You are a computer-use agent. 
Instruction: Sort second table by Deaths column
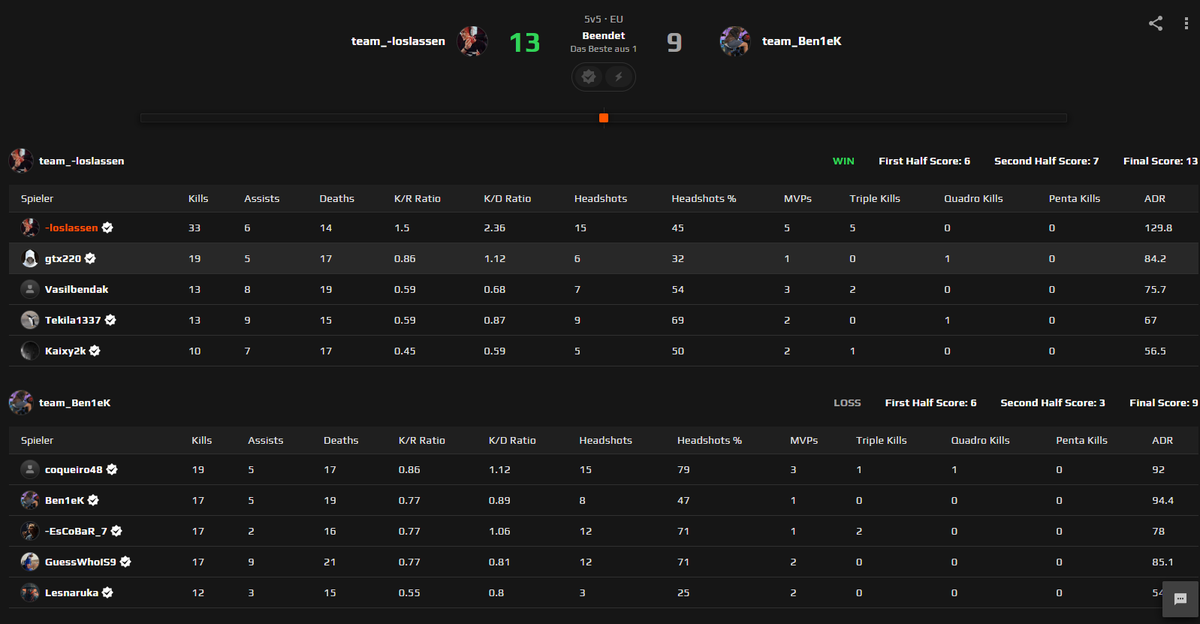pyautogui.click(x=341, y=440)
